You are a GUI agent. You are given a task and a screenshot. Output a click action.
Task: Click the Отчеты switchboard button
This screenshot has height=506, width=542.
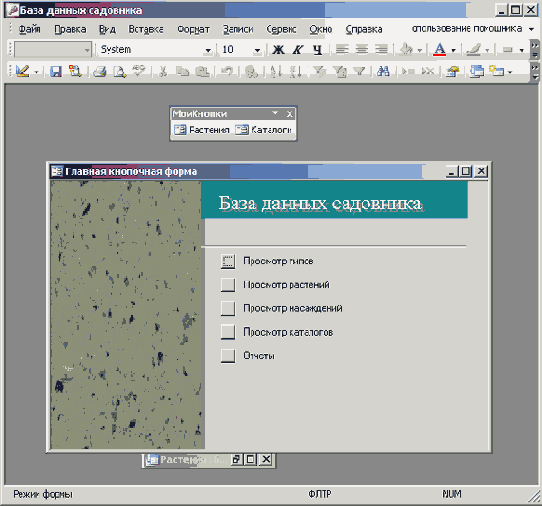click(x=228, y=356)
